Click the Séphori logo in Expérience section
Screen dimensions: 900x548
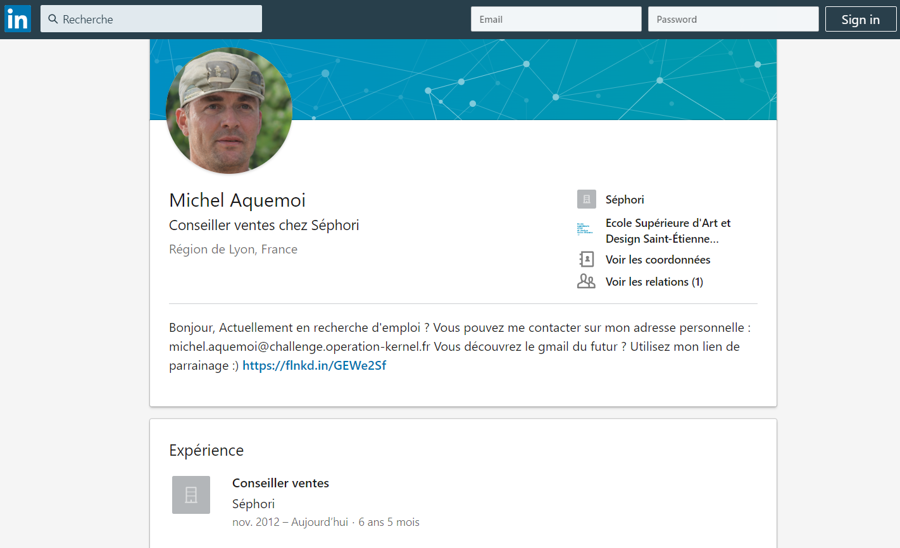click(191, 495)
